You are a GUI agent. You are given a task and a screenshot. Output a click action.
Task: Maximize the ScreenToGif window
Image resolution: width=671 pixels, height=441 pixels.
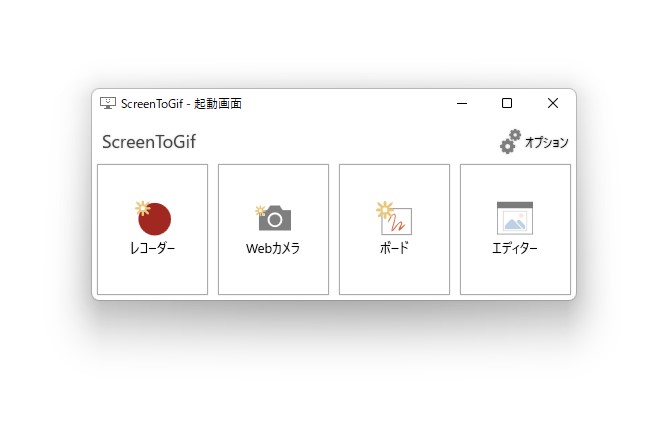[x=507, y=104]
